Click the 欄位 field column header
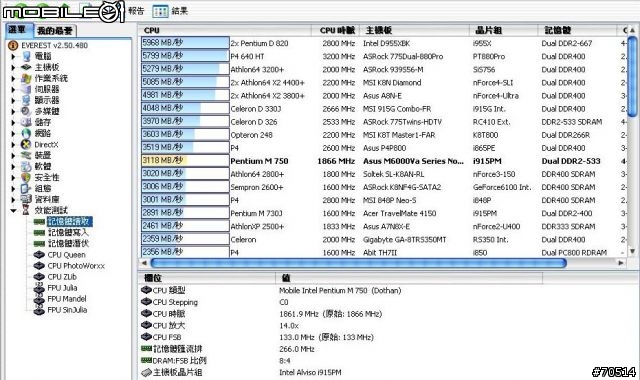 207,278
